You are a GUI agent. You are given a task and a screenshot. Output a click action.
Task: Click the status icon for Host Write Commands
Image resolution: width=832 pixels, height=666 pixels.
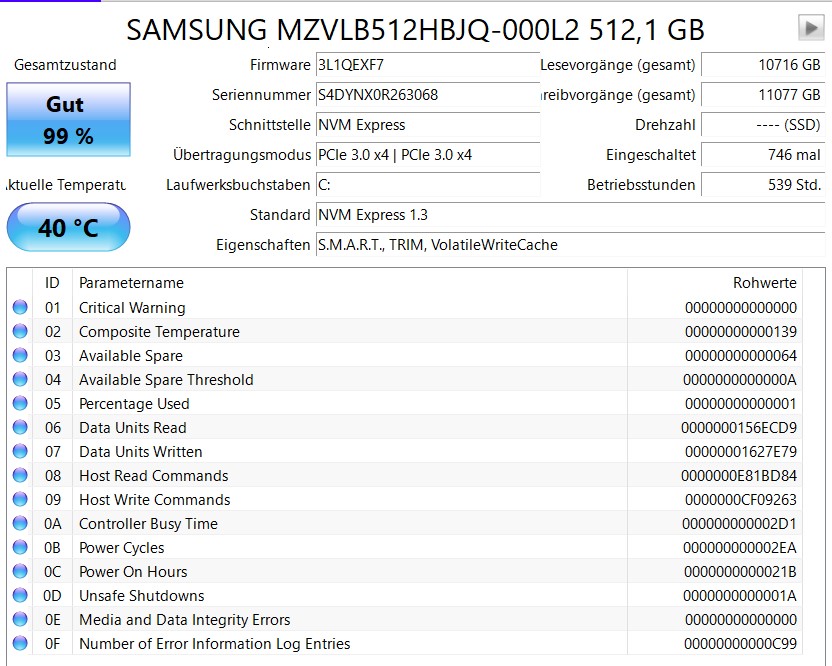20,499
